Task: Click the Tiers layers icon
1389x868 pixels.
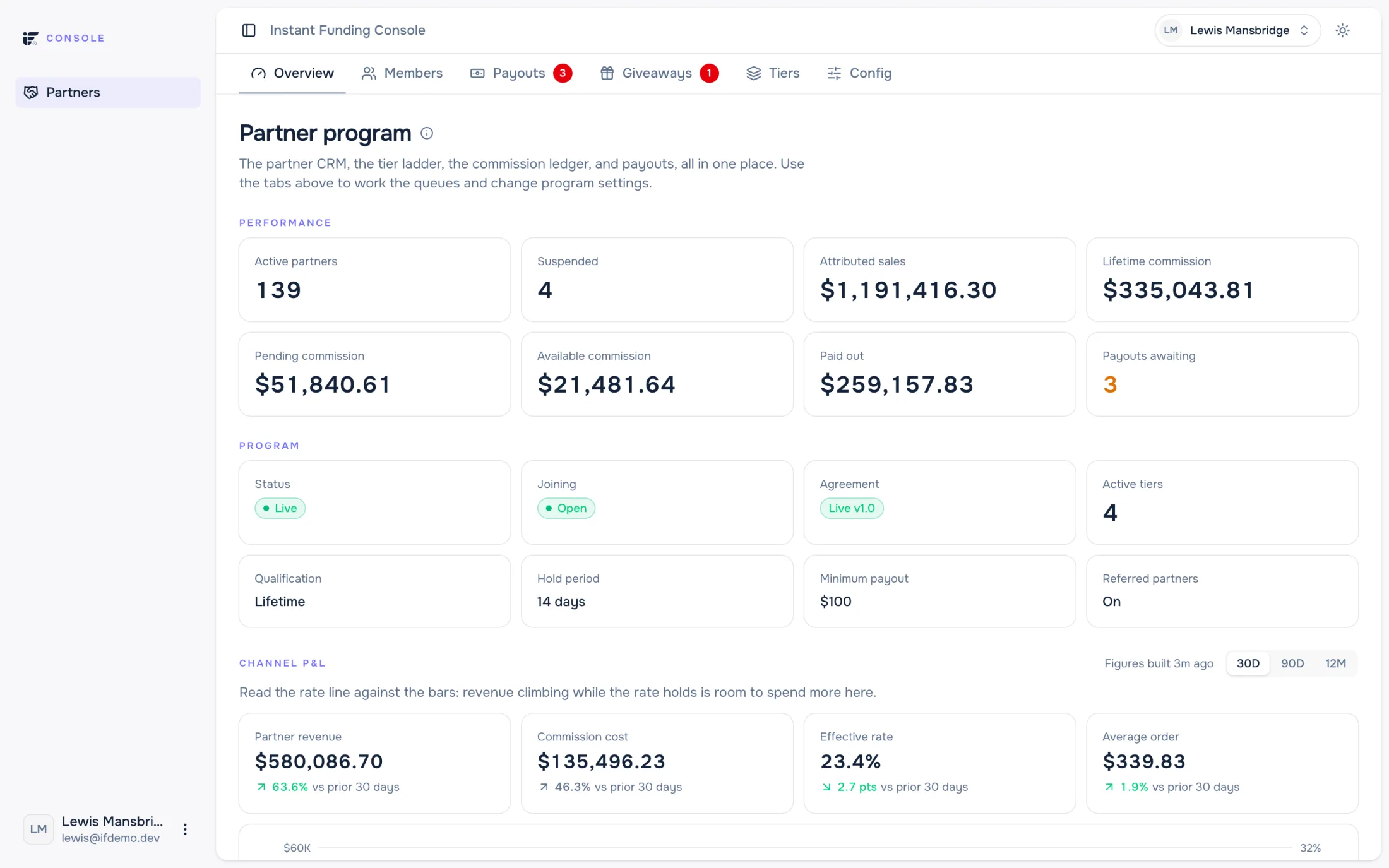Action: tap(754, 73)
